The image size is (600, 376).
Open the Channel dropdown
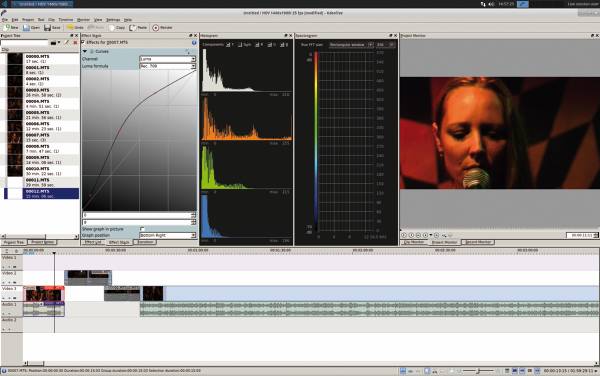tap(168, 59)
